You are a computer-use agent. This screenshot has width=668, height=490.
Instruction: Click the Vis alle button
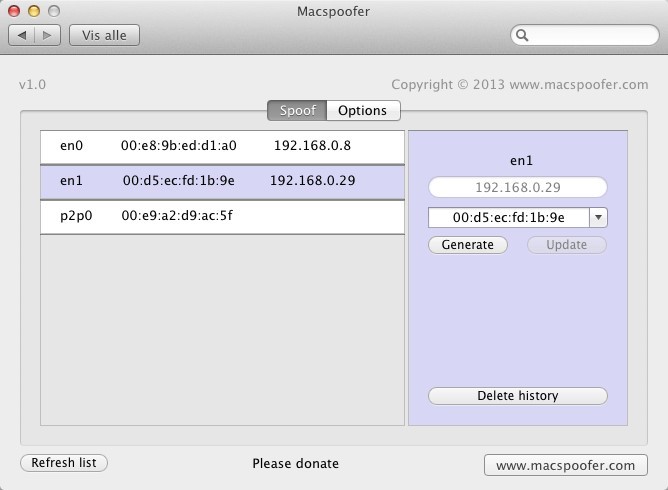[104, 35]
